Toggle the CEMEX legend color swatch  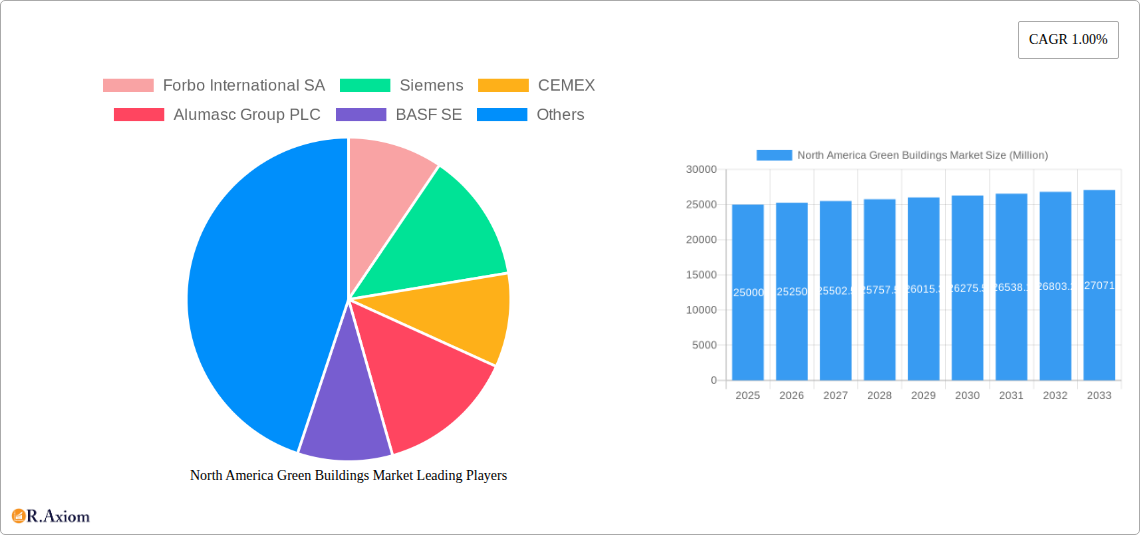(x=503, y=86)
